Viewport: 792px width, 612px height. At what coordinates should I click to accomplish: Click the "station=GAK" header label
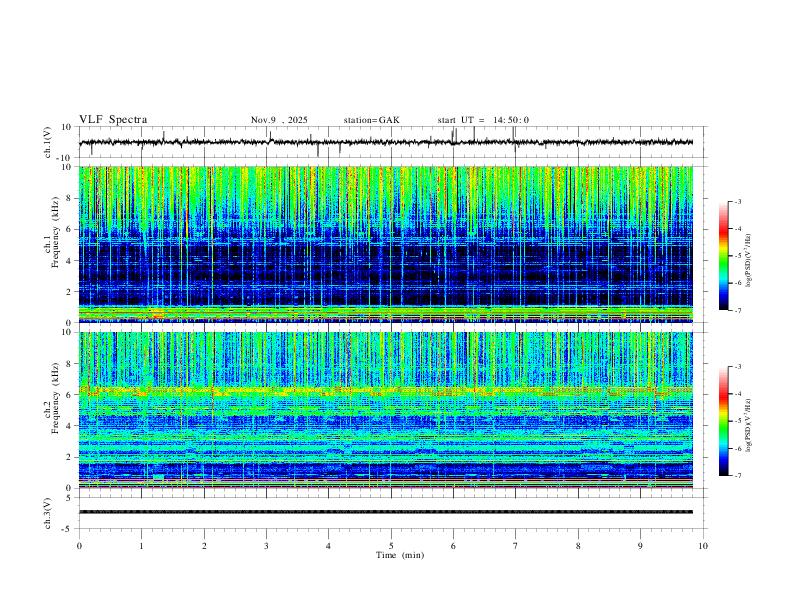coord(372,120)
